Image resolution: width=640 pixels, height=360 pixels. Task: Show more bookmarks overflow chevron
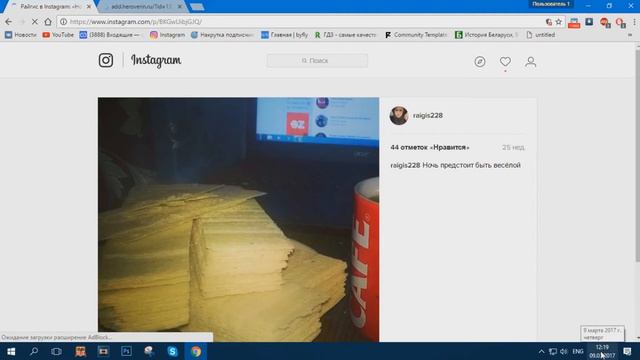631,35
